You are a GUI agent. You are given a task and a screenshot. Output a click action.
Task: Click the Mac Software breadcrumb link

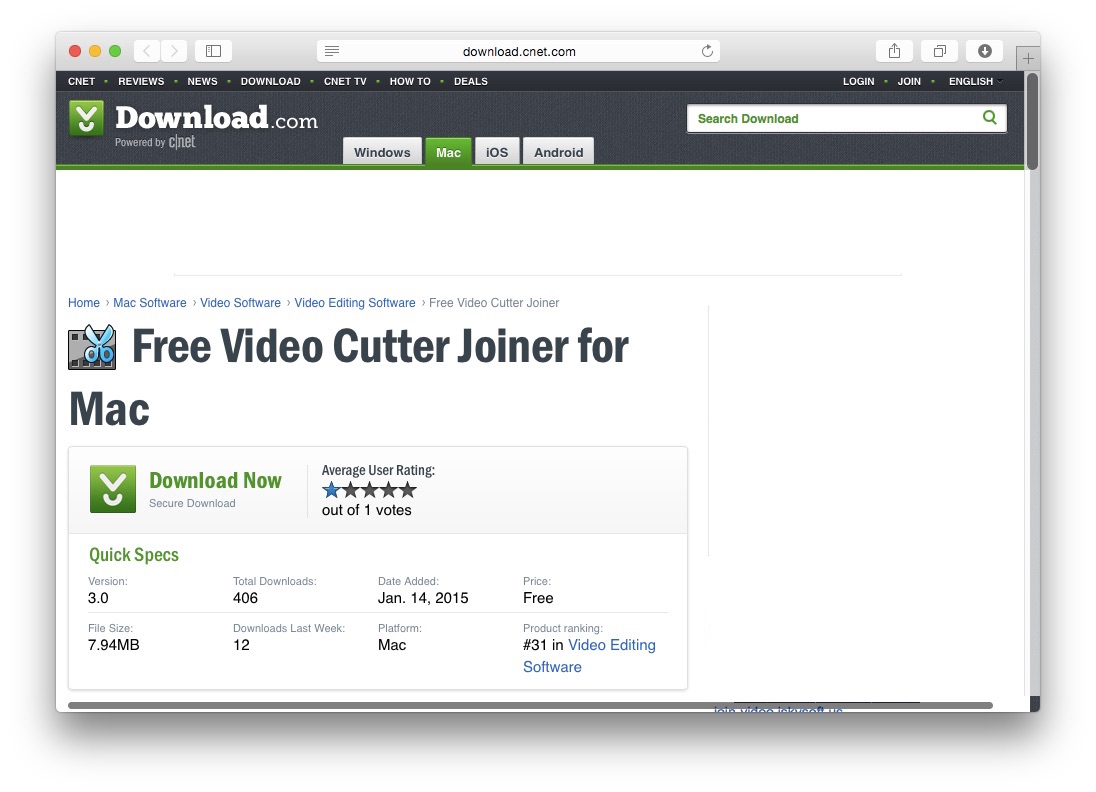[150, 303]
